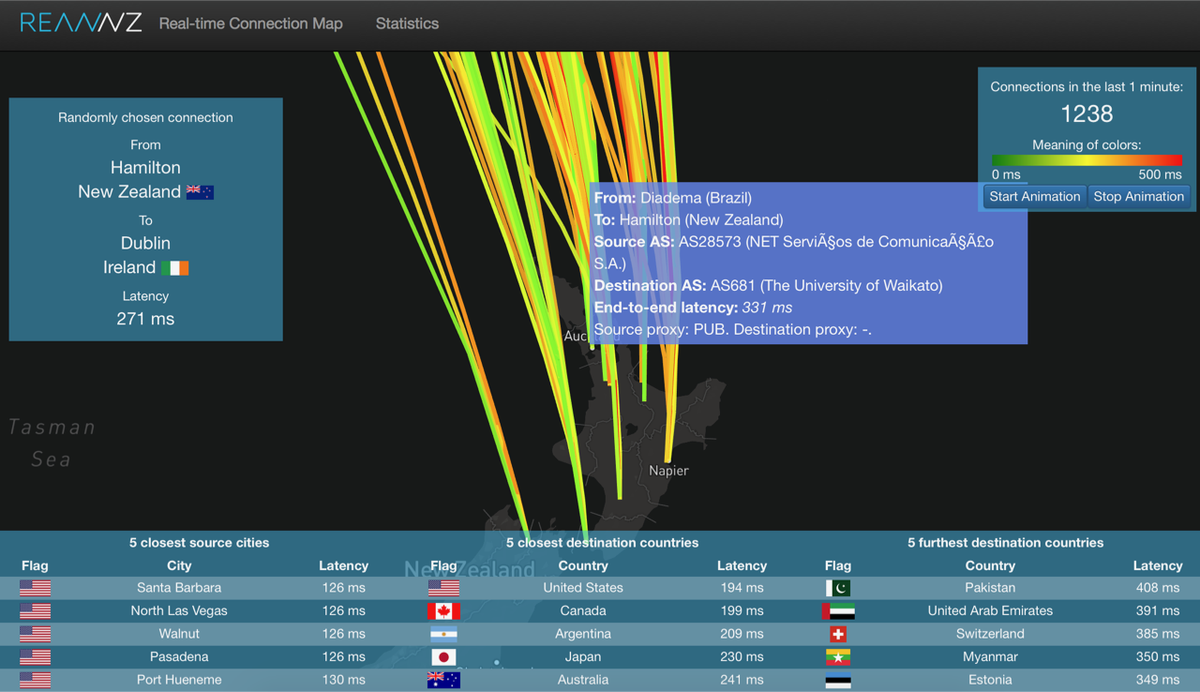Click the Start Animation button
This screenshot has height=692, width=1200.
click(1035, 196)
